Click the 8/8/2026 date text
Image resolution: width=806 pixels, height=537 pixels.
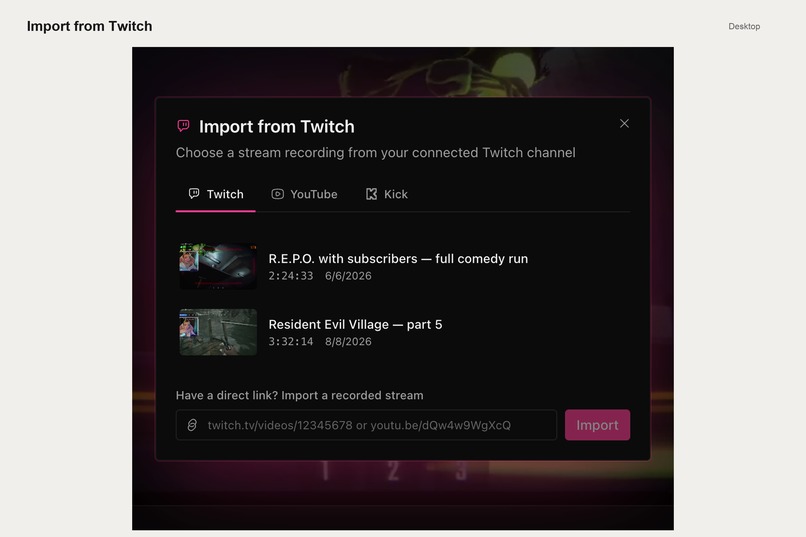[348, 342]
